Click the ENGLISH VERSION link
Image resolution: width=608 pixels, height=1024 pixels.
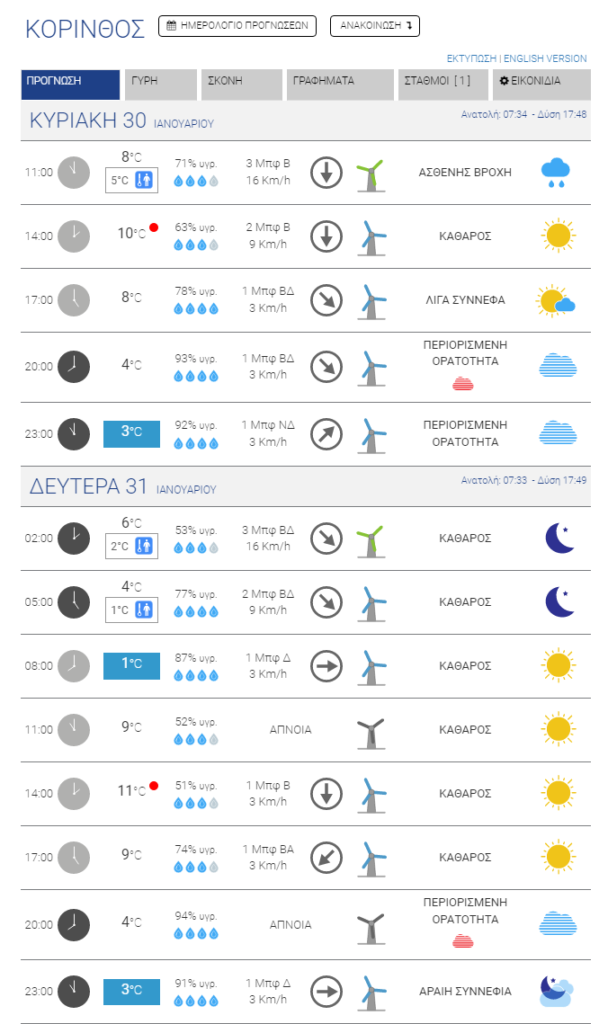(545, 58)
